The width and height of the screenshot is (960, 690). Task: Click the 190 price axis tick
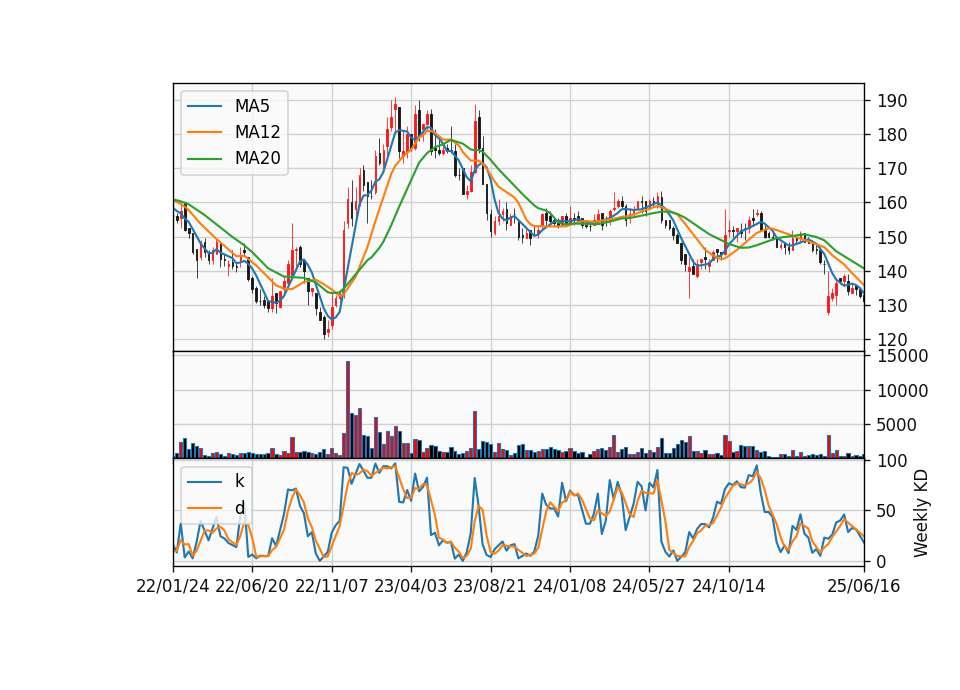coord(892,101)
